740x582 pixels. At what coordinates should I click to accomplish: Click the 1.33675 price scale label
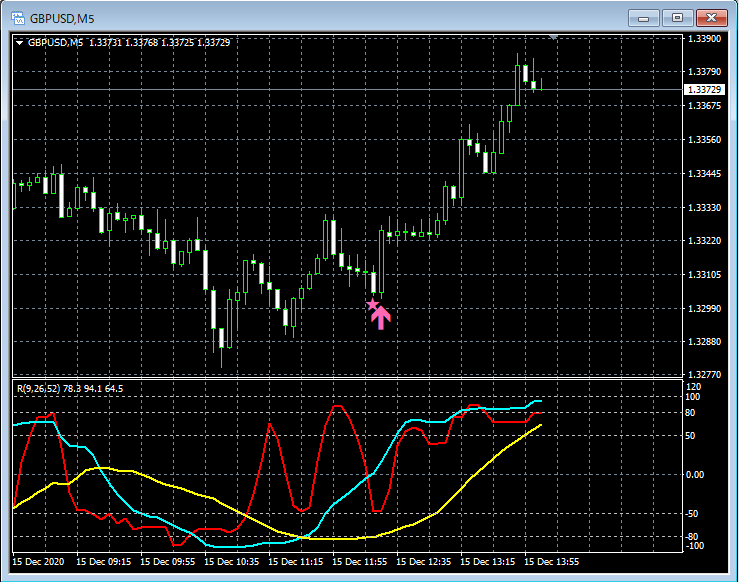(x=705, y=106)
